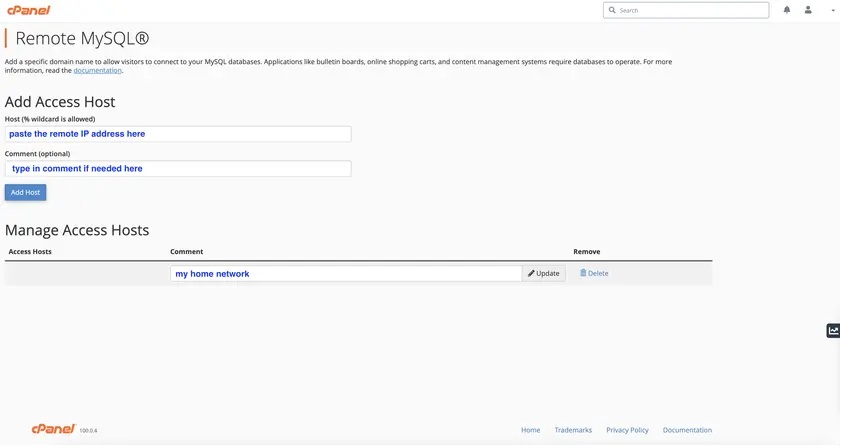841x448 pixels.
Task: Click the cPanel footer logo
Action: coord(54,429)
